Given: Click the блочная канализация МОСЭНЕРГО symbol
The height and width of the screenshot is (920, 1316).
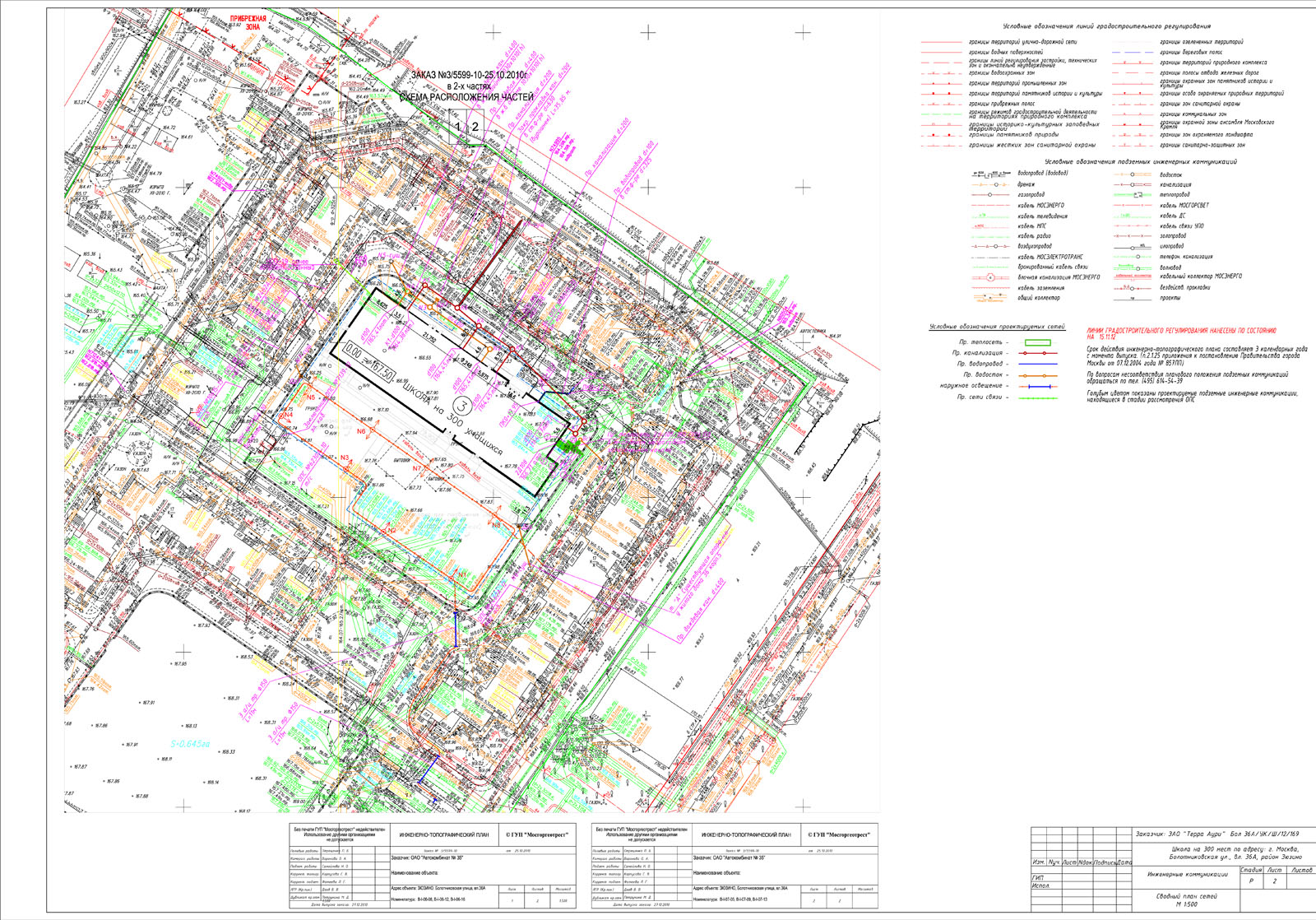Looking at the screenshot, I should (x=990, y=277).
